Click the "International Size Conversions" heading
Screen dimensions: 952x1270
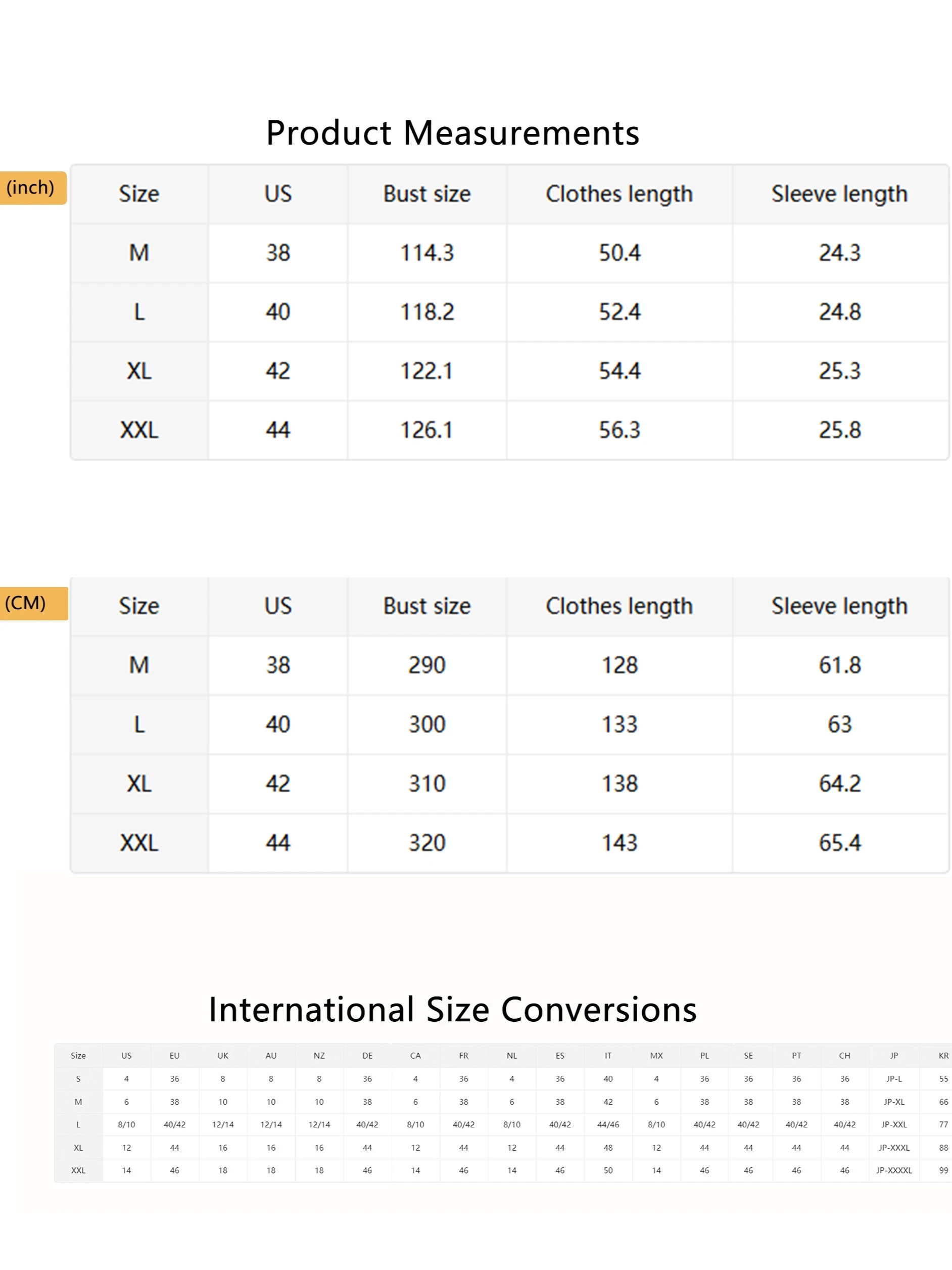[x=452, y=1009]
